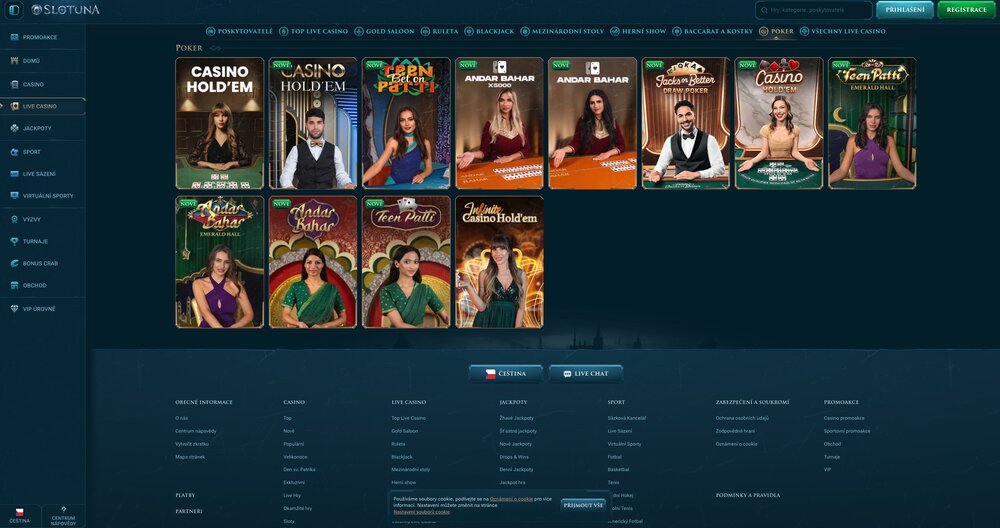Select Live Casino in the sidebar

pyautogui.click(x=43, y=106)
